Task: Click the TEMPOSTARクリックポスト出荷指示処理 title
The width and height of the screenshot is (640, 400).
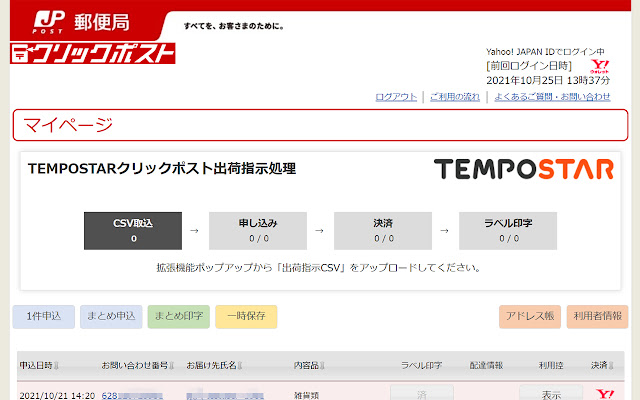Action: pyautogui.click(x=162, y=169)
